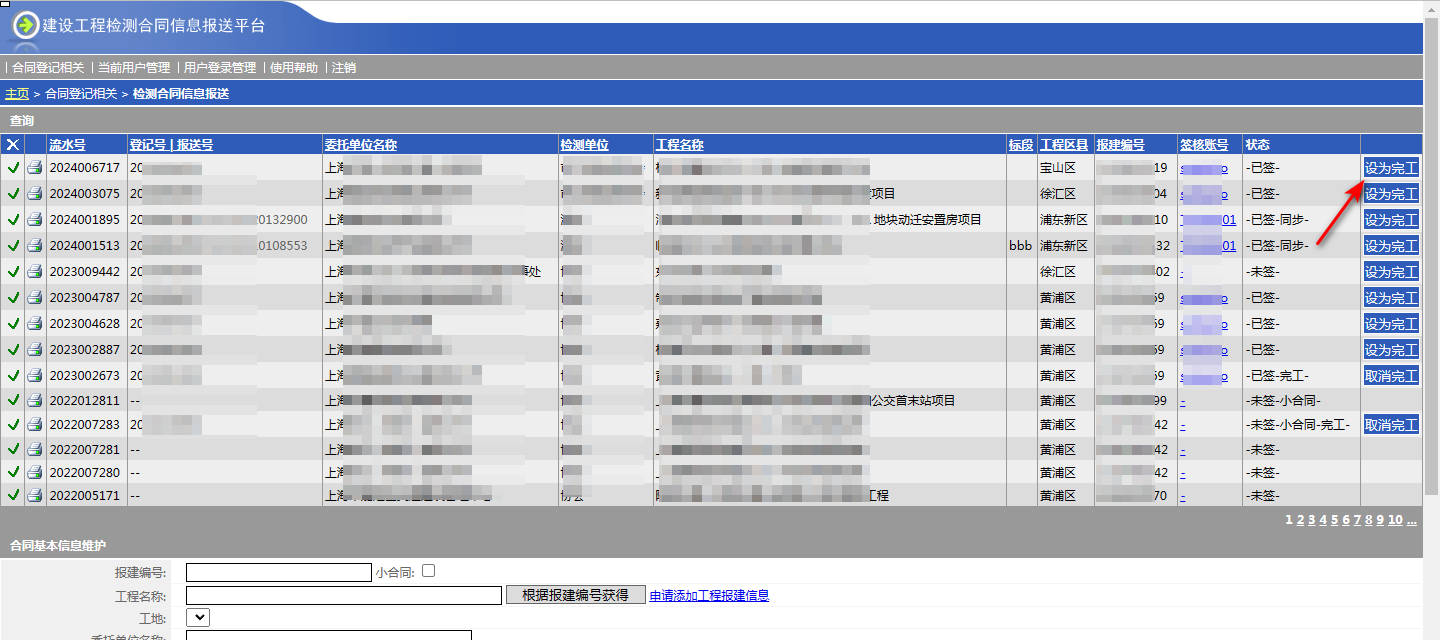Click printer icon for row 2024001895
The image size is (1440, 640).
coord(35,220)
